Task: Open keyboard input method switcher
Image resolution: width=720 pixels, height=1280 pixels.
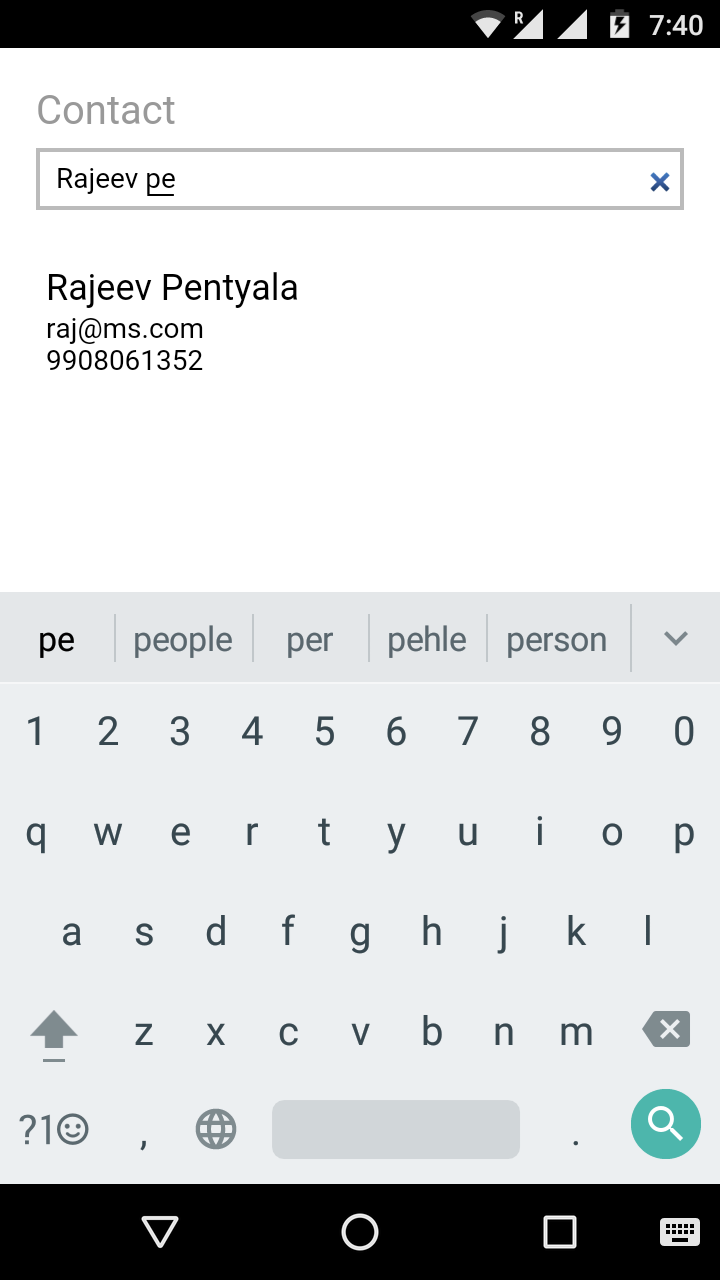Action: point(680,1232)
